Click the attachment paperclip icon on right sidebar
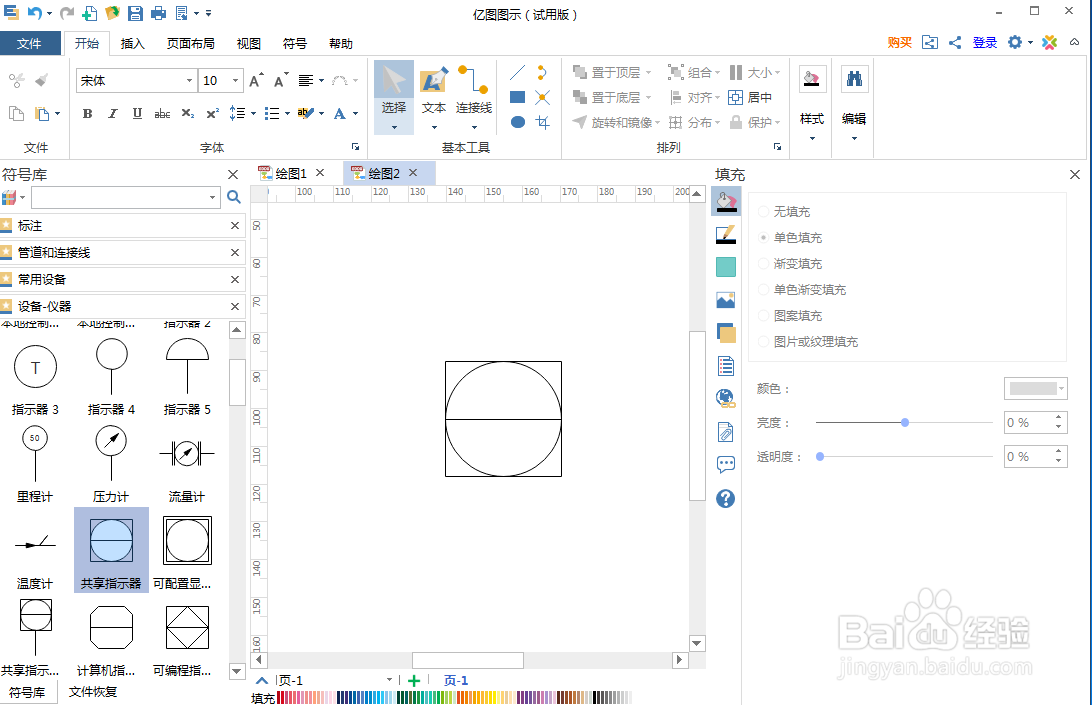The height and width of the screenshot is (705, 1092). click(x=725, y=430)
